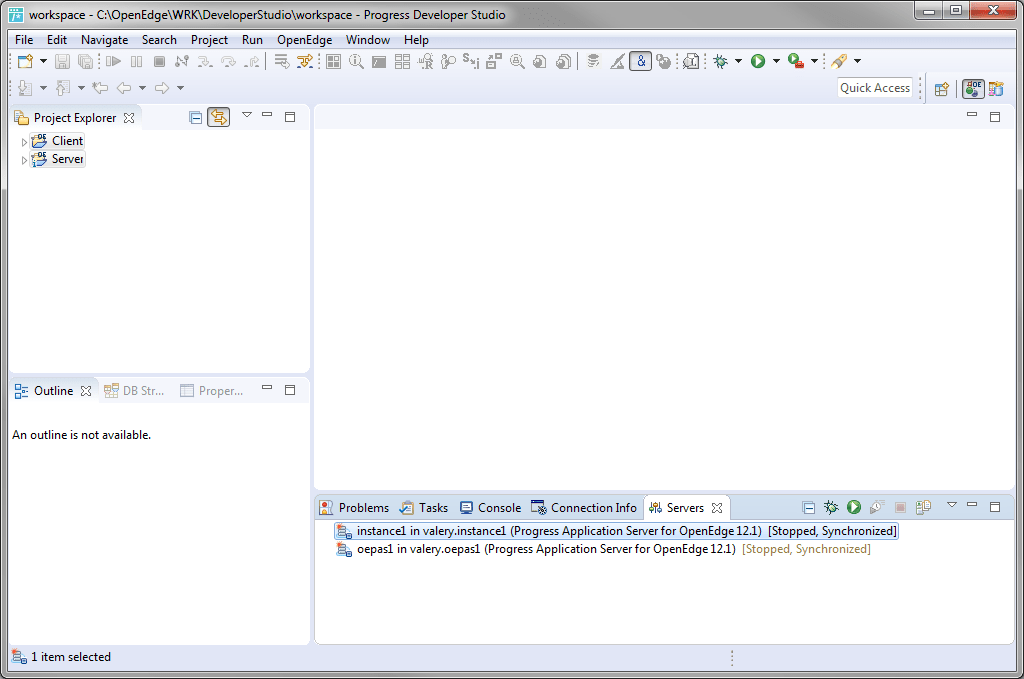Click the Next Annotation icon
The image size is (1024, 679).
click(25, 87)
